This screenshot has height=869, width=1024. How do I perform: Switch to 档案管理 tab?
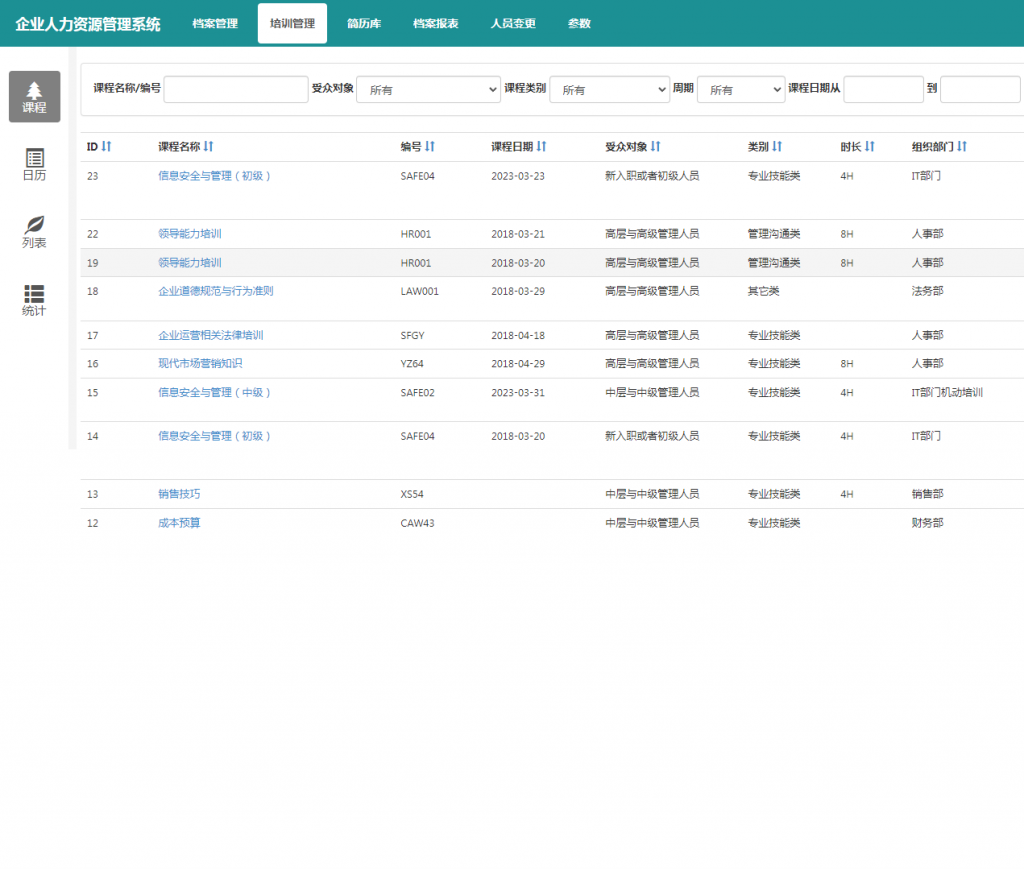click(x=215, y=24)
